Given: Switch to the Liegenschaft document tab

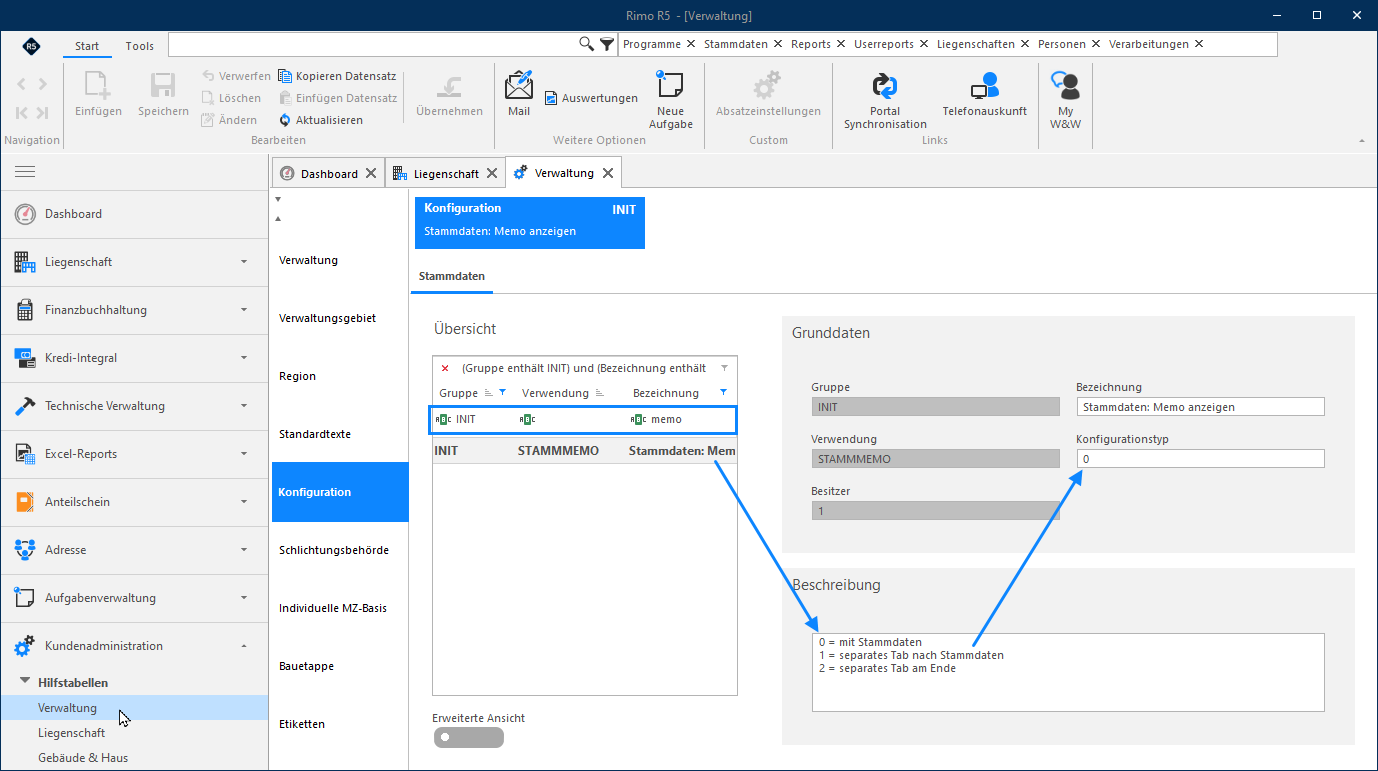Looking at the screenshot, I should click(x=447, y=173).
